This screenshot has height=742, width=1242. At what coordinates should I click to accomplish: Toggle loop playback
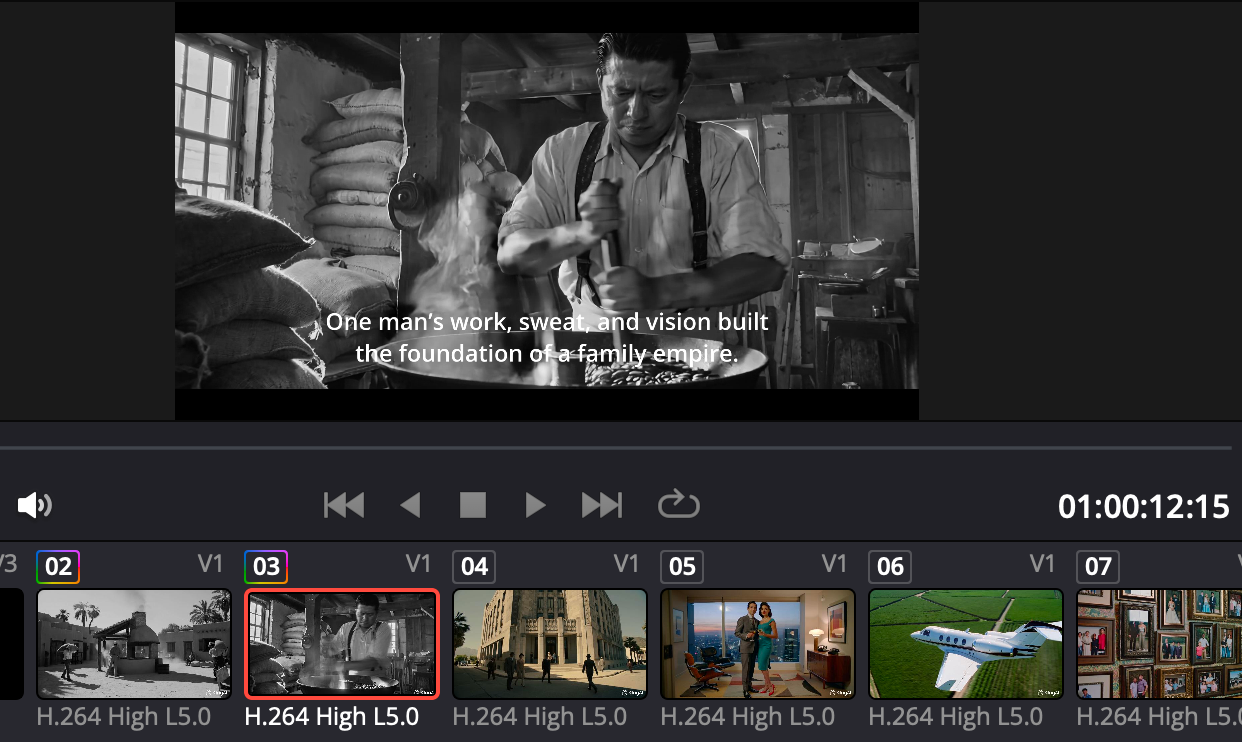pos(678,505)
